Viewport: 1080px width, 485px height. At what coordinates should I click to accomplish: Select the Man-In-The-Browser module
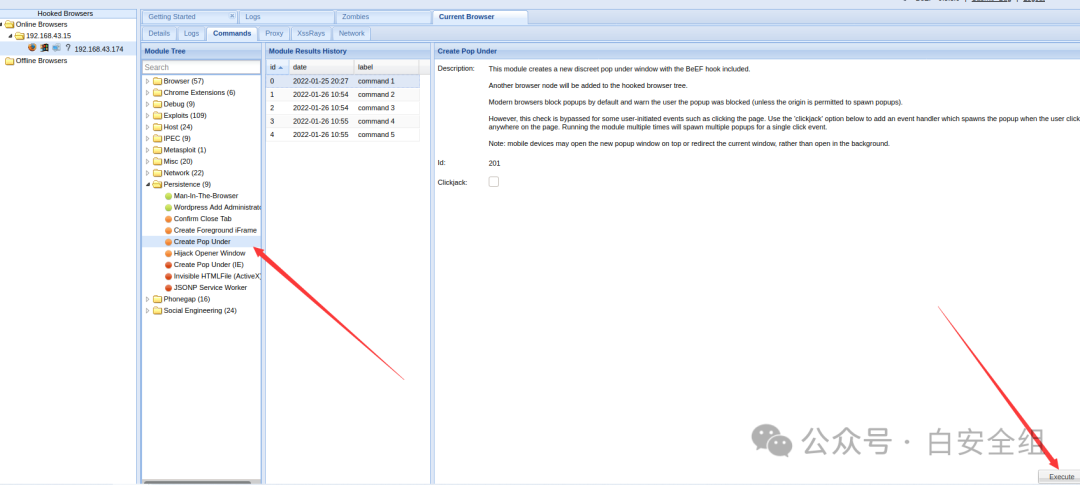[206, 196]
